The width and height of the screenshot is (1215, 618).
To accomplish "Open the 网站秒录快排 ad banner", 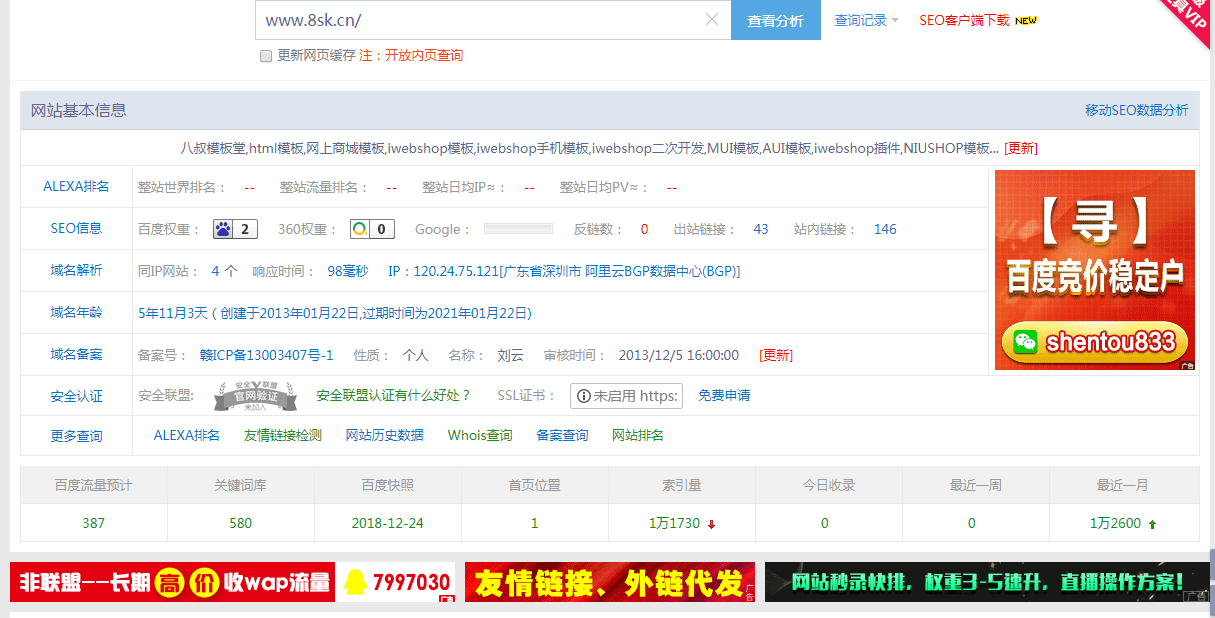I will coord(987,582).
